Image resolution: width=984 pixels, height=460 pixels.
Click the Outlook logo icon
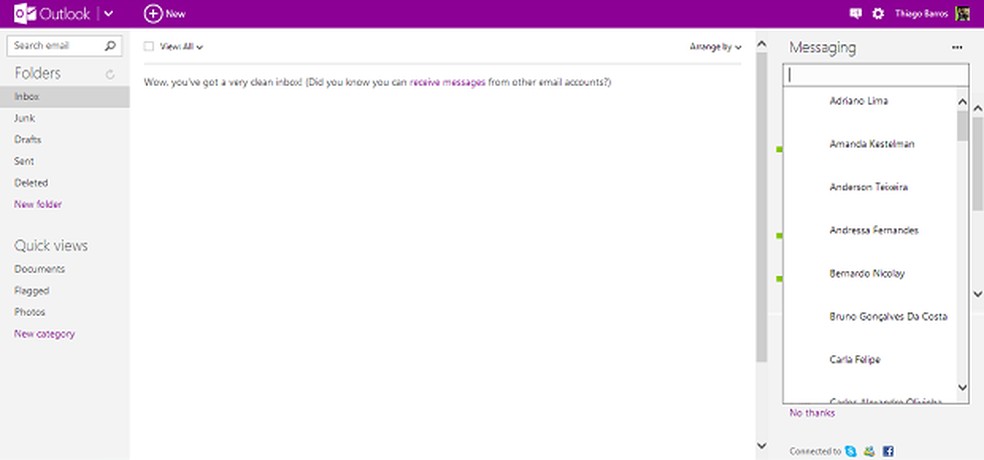[24, 13]
